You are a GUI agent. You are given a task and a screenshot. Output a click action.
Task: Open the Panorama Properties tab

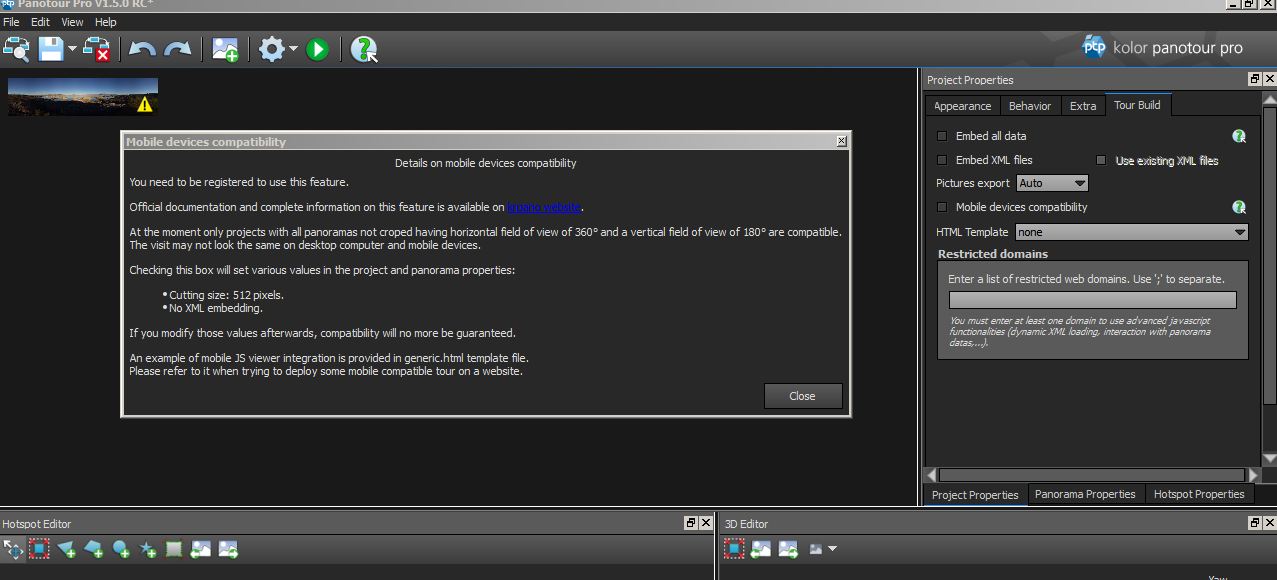click(x=1085, y=494)
